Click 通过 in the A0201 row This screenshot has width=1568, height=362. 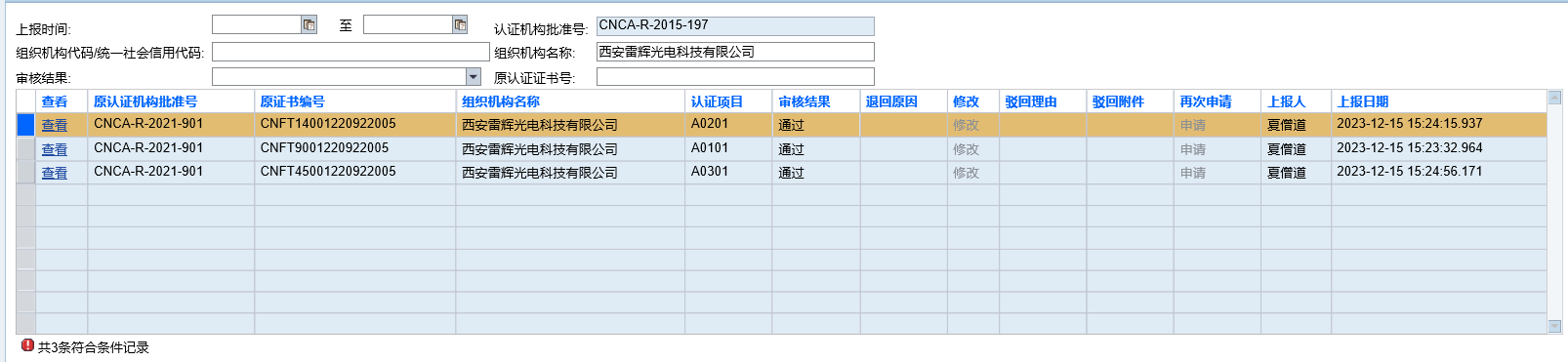point(791,125)
